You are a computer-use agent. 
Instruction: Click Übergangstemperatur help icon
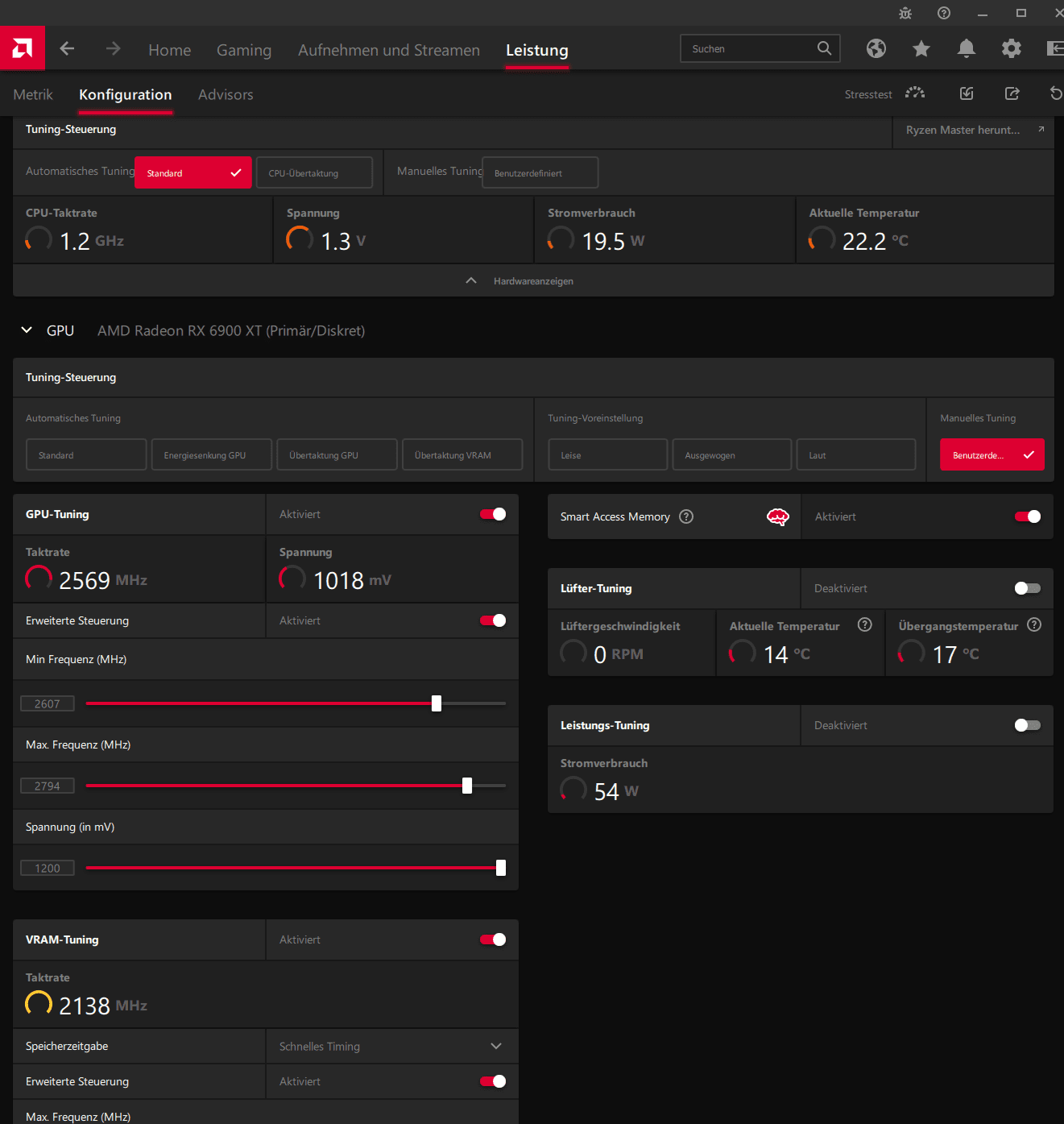(1035, 624)
